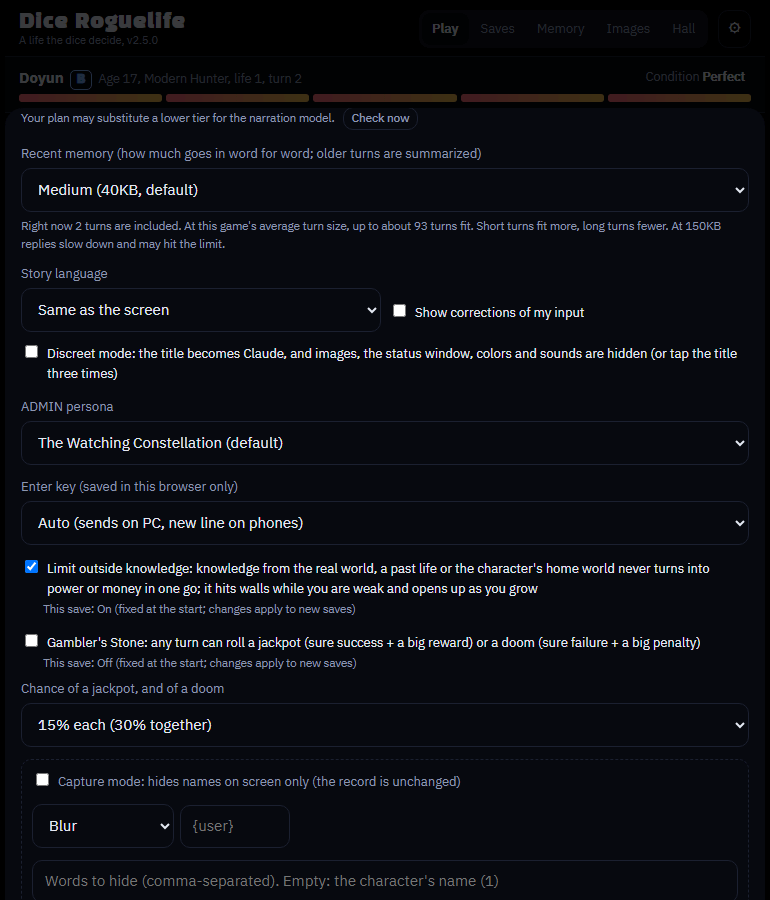Uncheck Limit outside knowledge
Image resolution: width=770 pixels, height=900 pixels.
pos(32,567)
